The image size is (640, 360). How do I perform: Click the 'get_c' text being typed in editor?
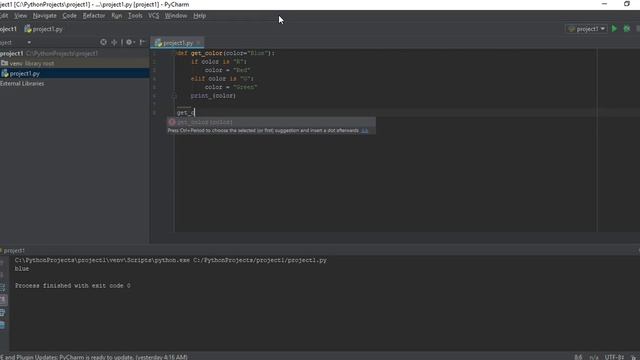point(186,113)
